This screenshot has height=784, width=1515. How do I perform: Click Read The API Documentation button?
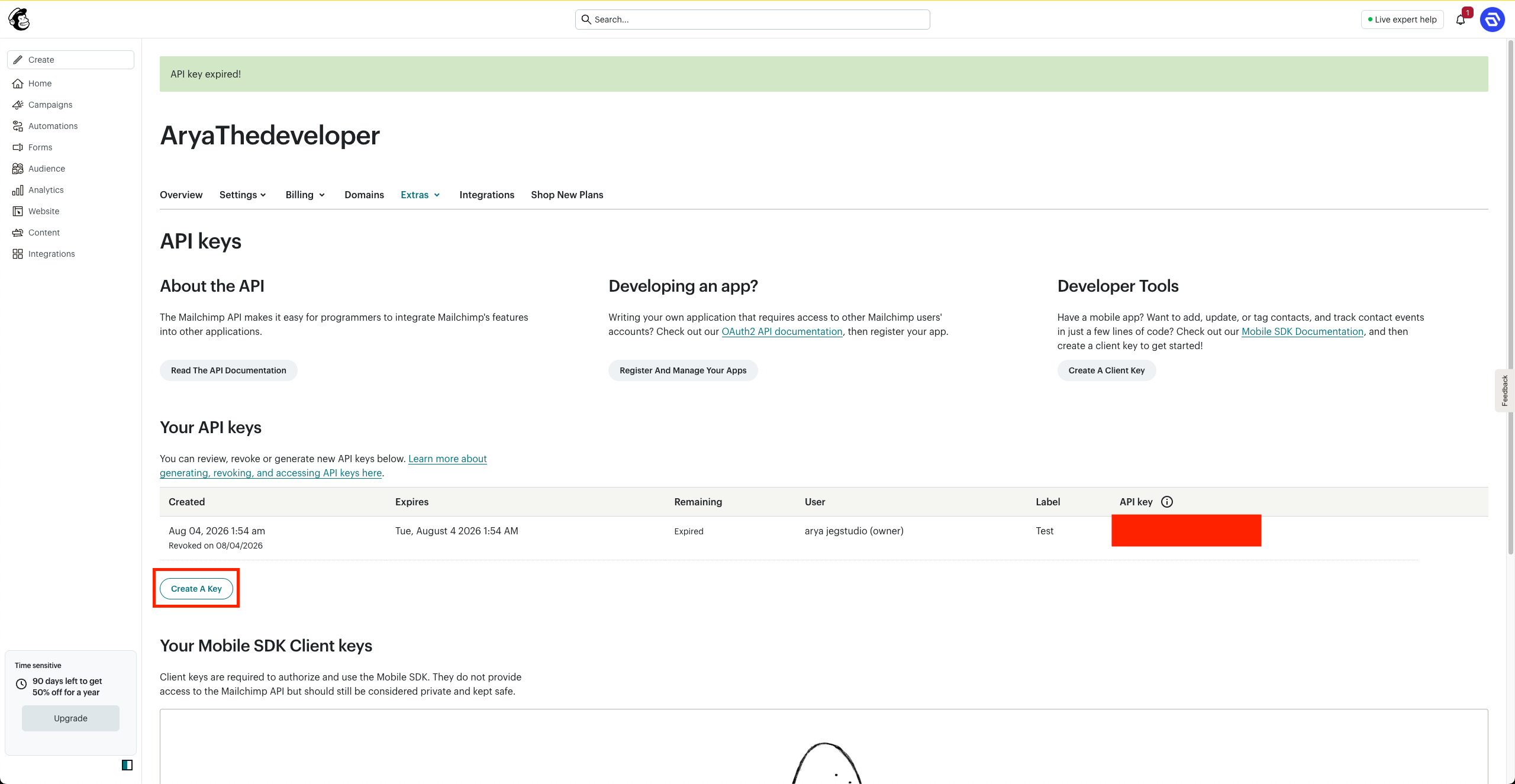pos(228,370)
